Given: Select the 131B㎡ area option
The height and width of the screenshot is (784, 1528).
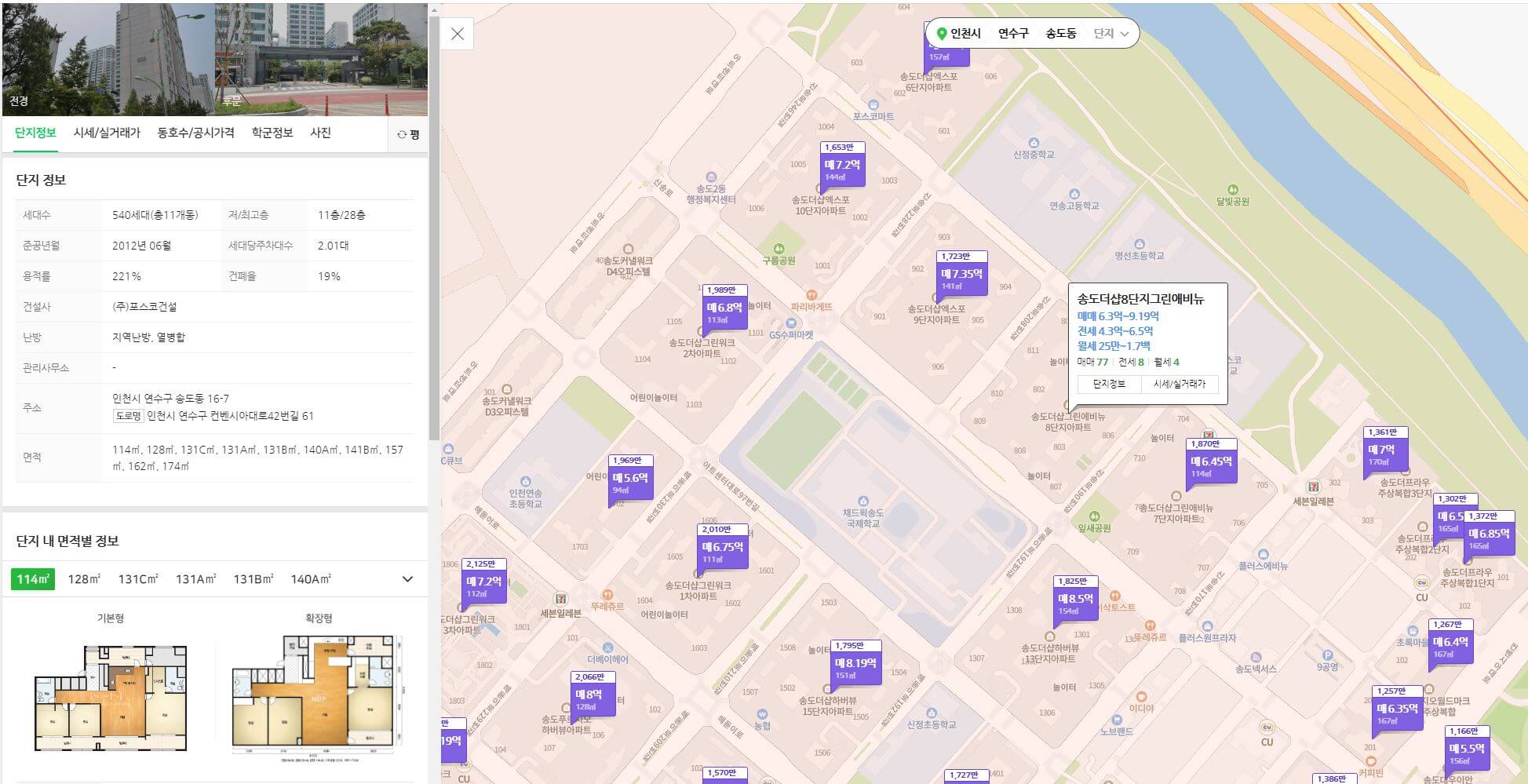Looking at the screenshot, I should [x=253, y=579].
